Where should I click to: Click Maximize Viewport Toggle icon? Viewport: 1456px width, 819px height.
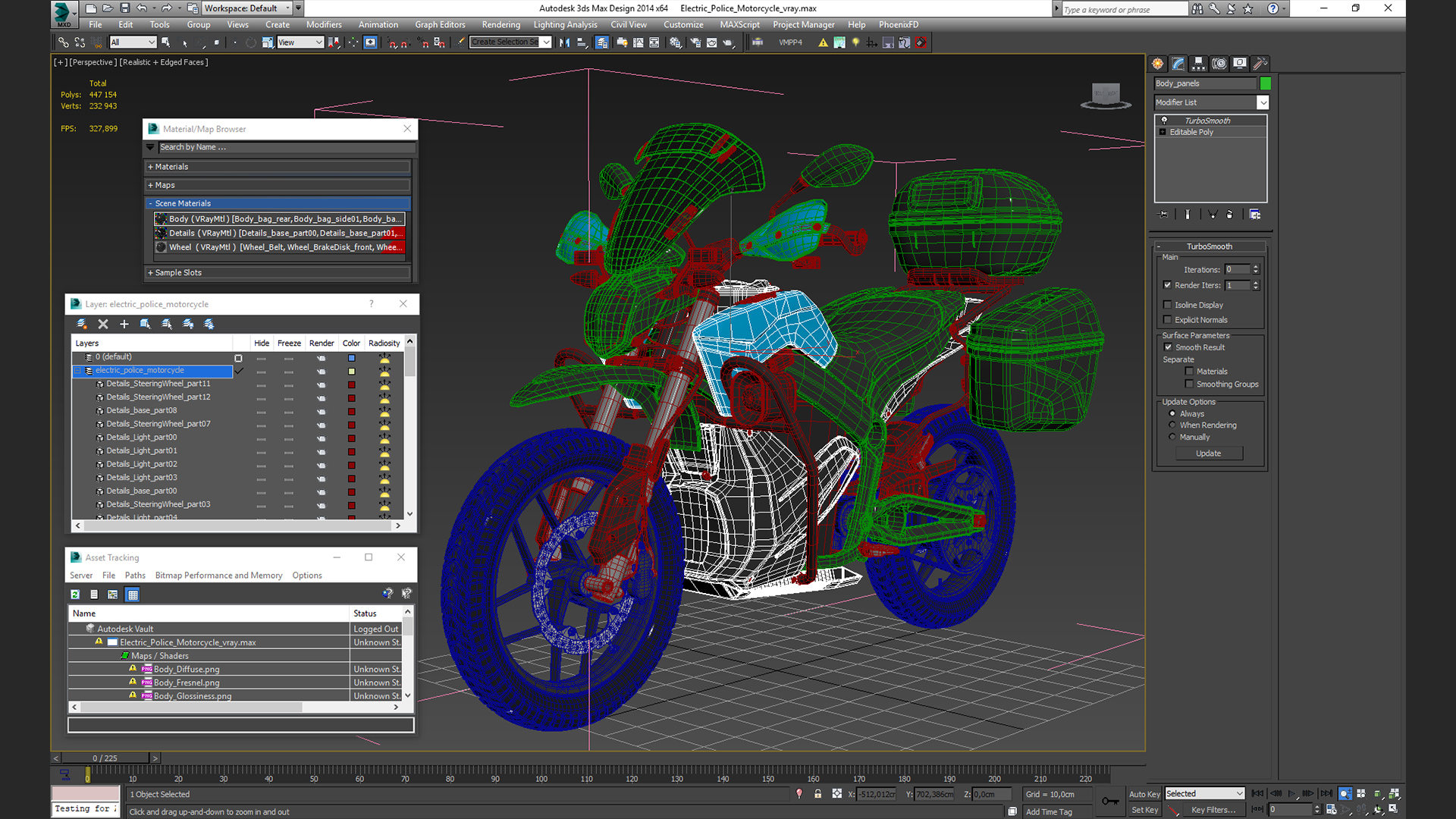pyautogui.click(x=1394, y=809)
